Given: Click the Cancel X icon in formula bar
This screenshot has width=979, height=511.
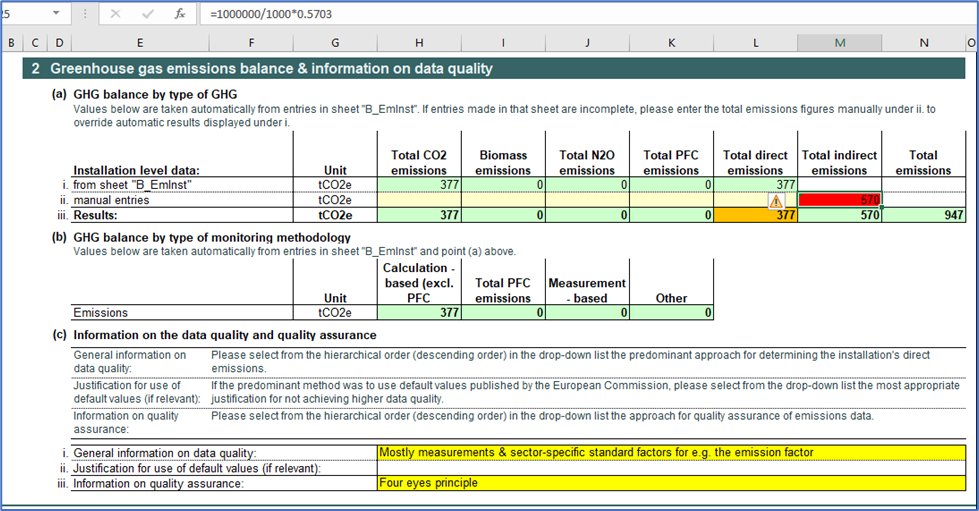Looking at the screenshot, I should 116,15.
